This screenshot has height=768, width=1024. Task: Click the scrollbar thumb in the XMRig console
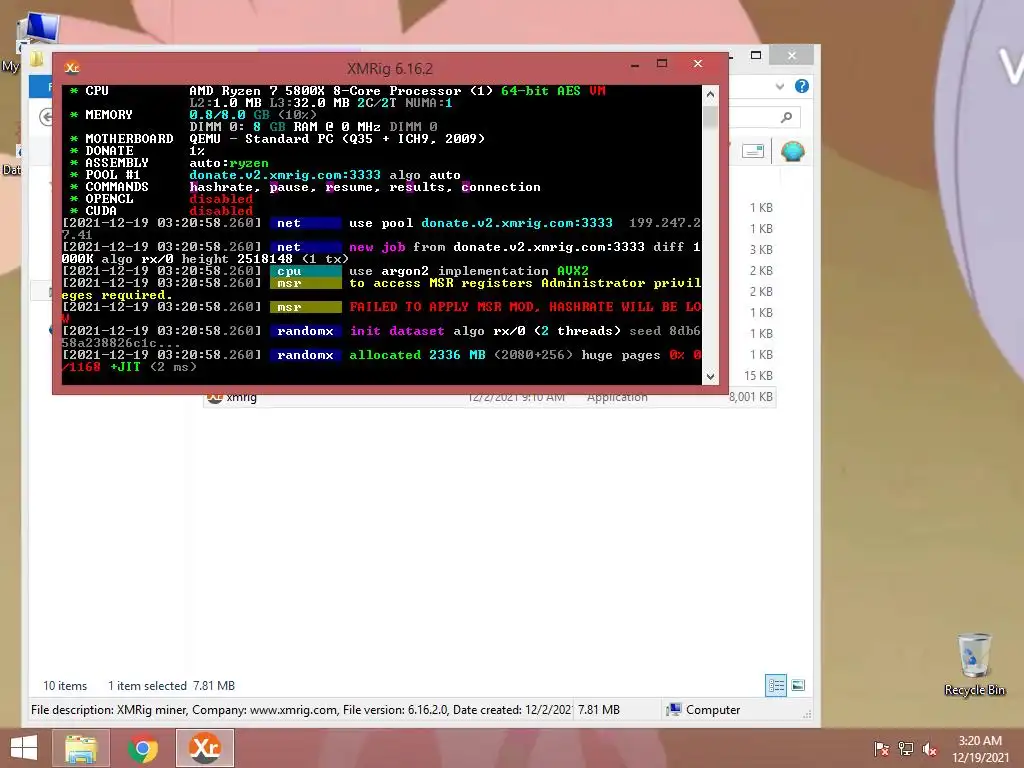point(710,116)
